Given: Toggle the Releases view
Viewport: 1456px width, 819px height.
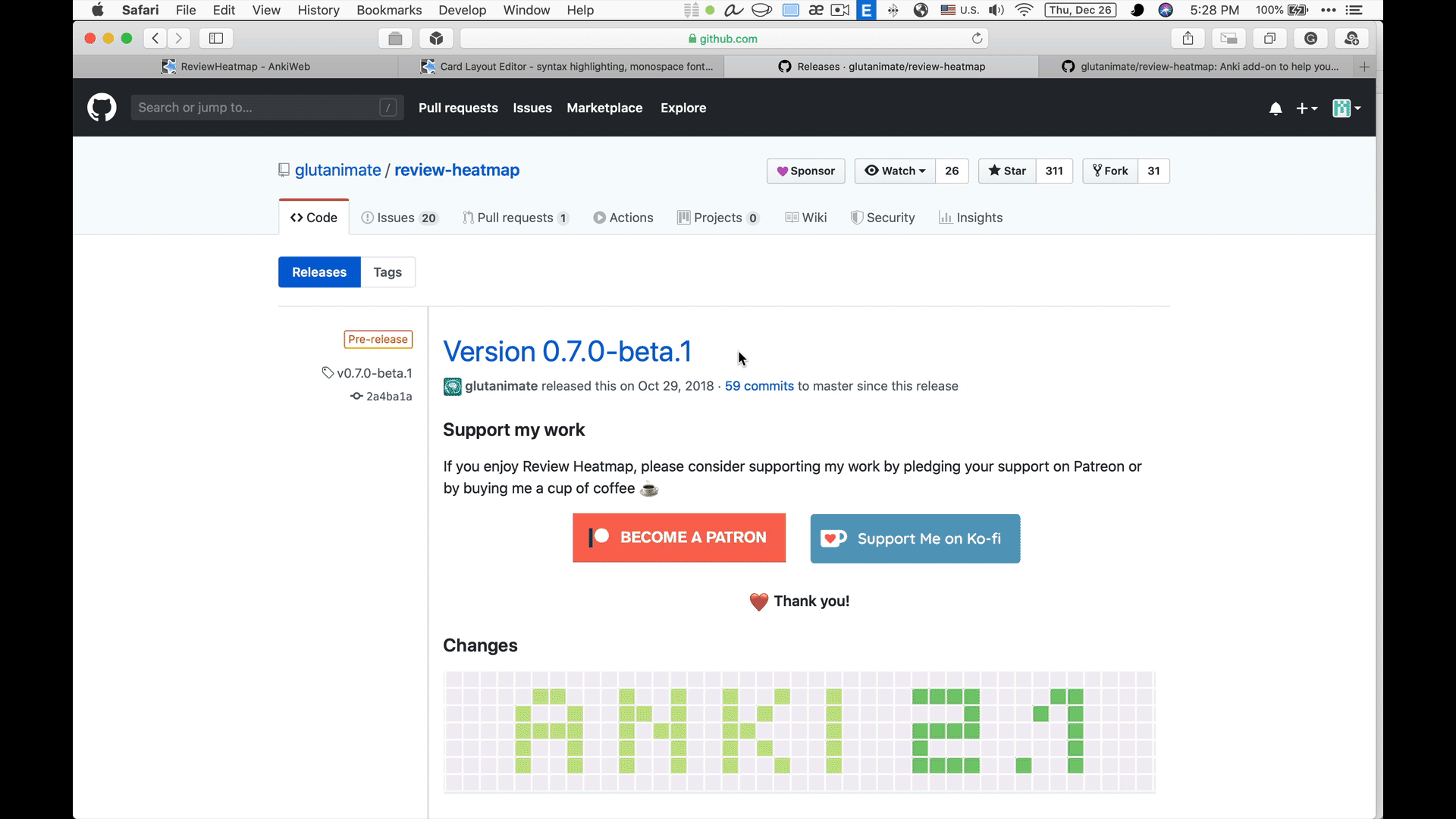Looking at the screenshot, I should [x=318, y=272].
